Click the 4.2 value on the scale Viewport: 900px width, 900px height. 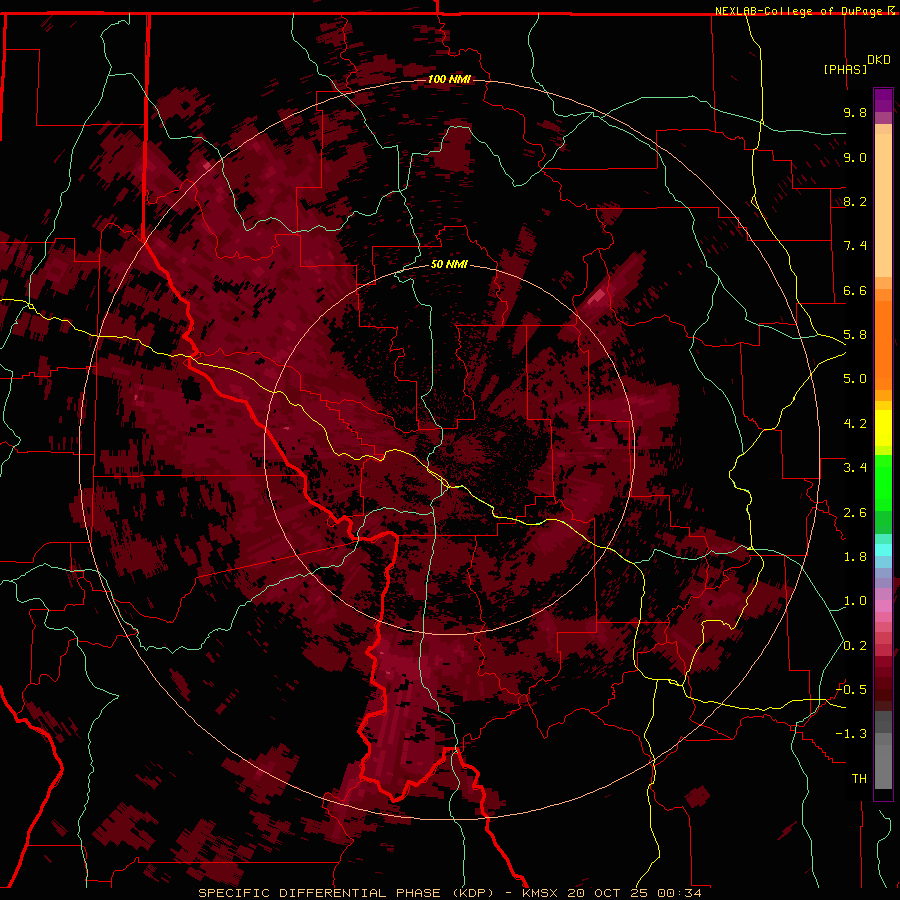[855, 424]
